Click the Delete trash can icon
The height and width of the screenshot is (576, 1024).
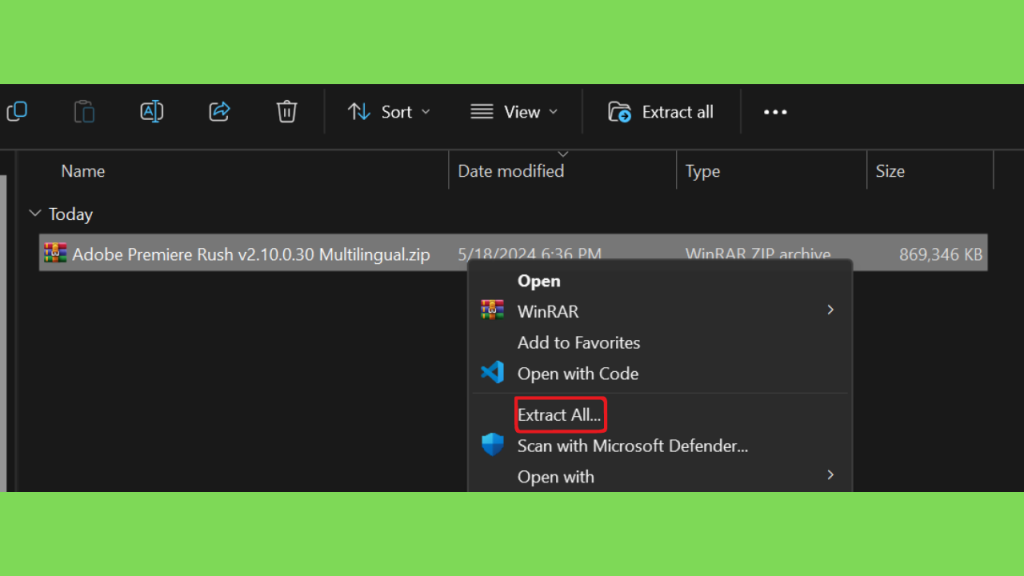coord(287,112)
